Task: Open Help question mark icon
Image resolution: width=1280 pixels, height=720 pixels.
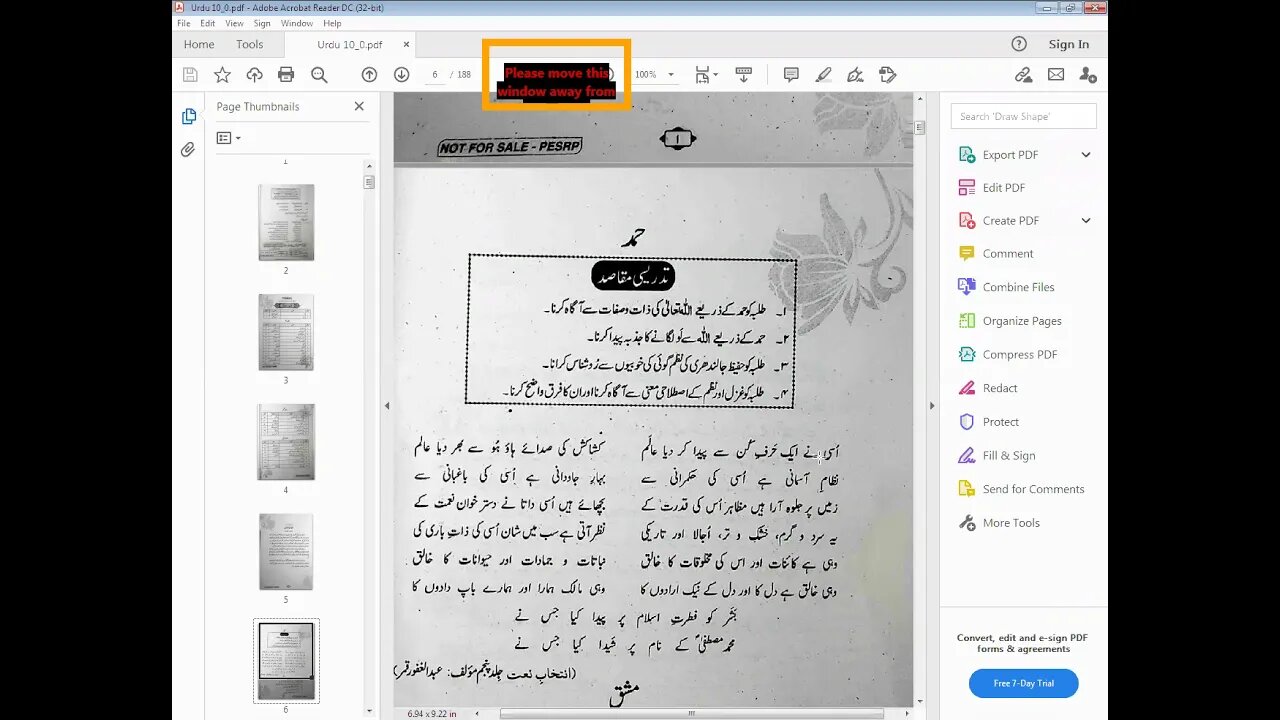Action: coord(1019,44)
